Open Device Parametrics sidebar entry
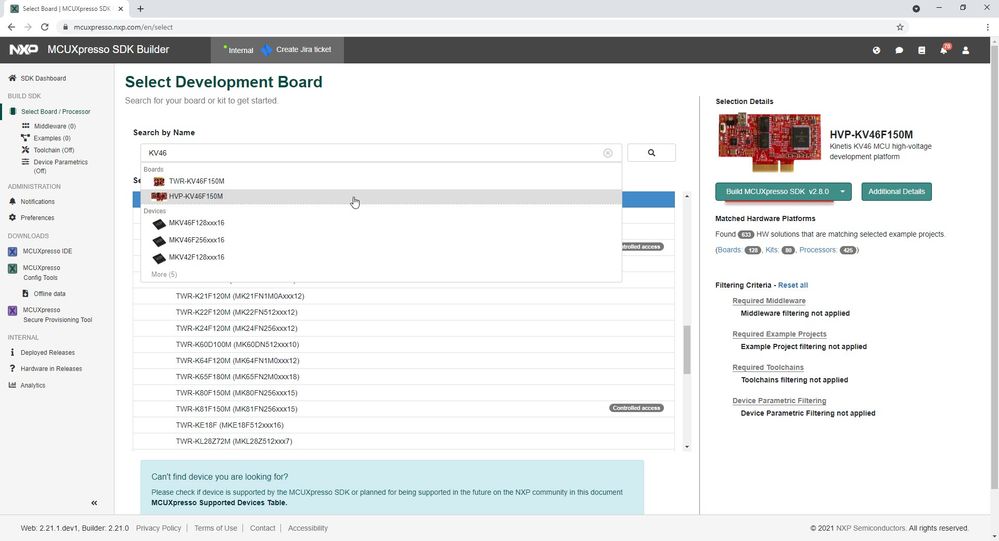Viewport: 999px width, 541px height. coord(61,166)
